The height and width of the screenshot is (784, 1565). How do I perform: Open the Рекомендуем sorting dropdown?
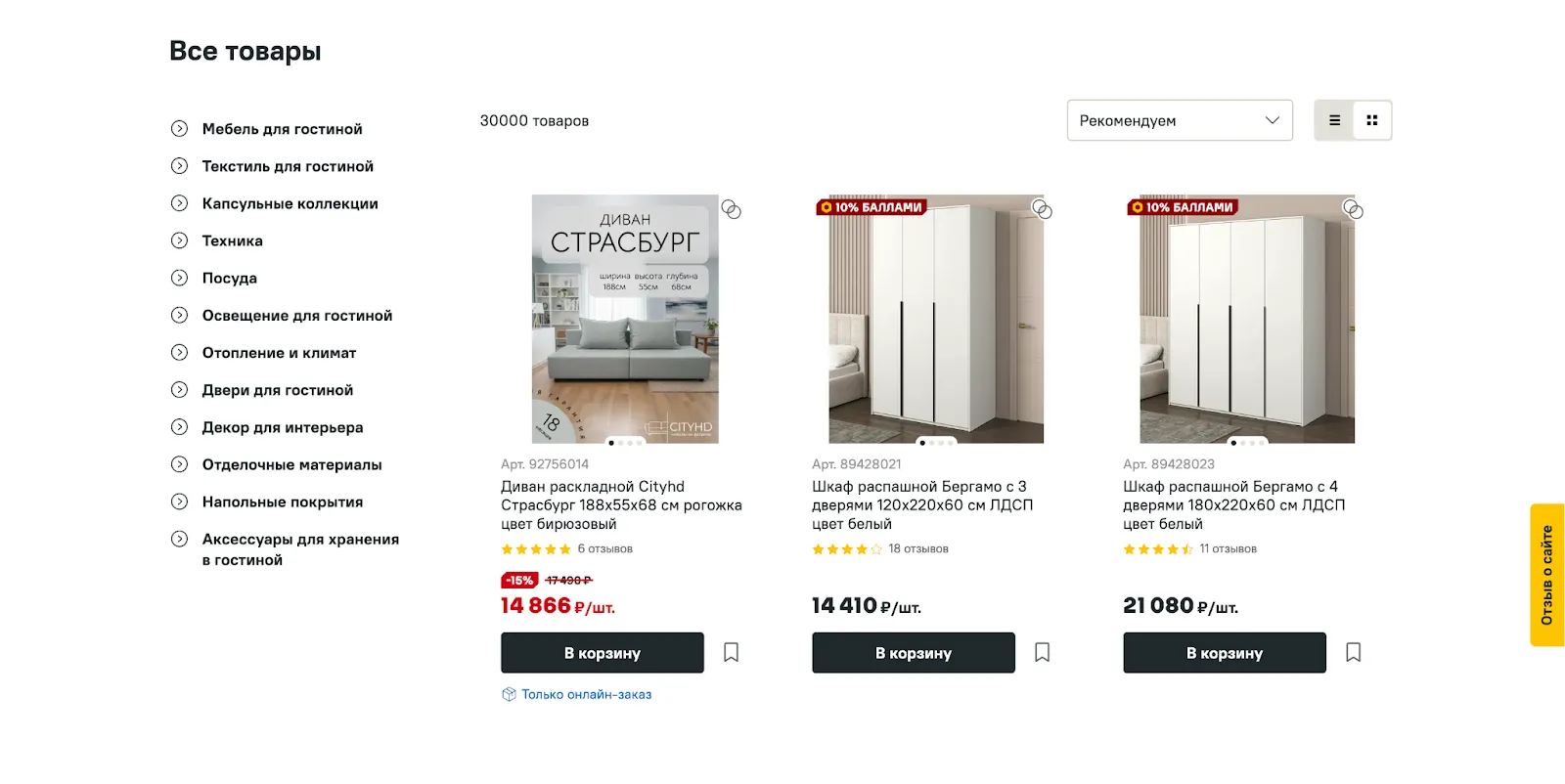tap(1179, 120)
